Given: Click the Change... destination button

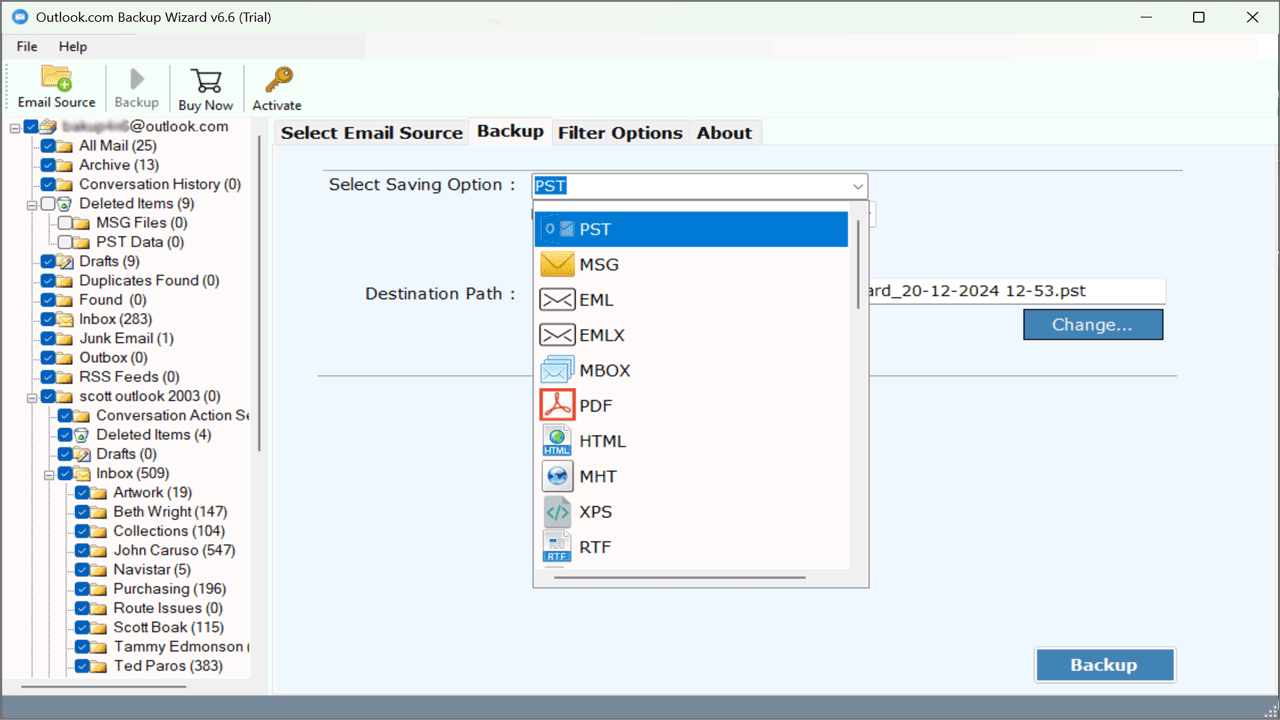Looking at the screenshot, I should click(x=1092, y=325).
